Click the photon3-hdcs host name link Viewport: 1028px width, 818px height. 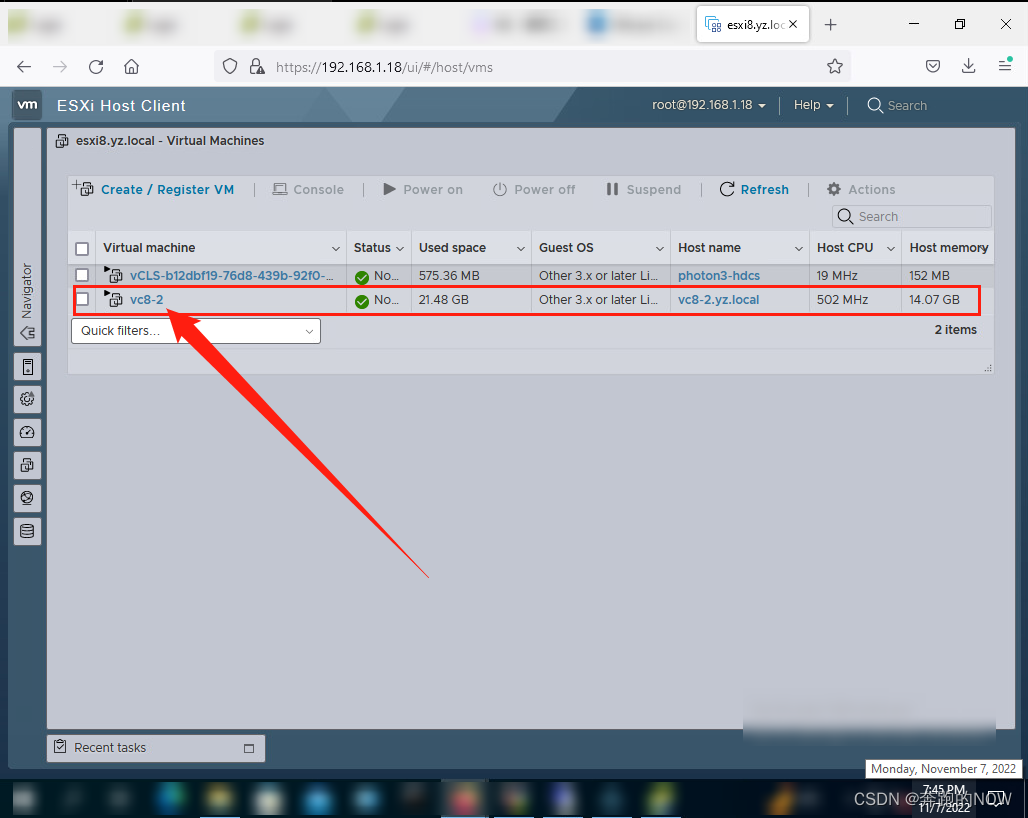(719, 275)
